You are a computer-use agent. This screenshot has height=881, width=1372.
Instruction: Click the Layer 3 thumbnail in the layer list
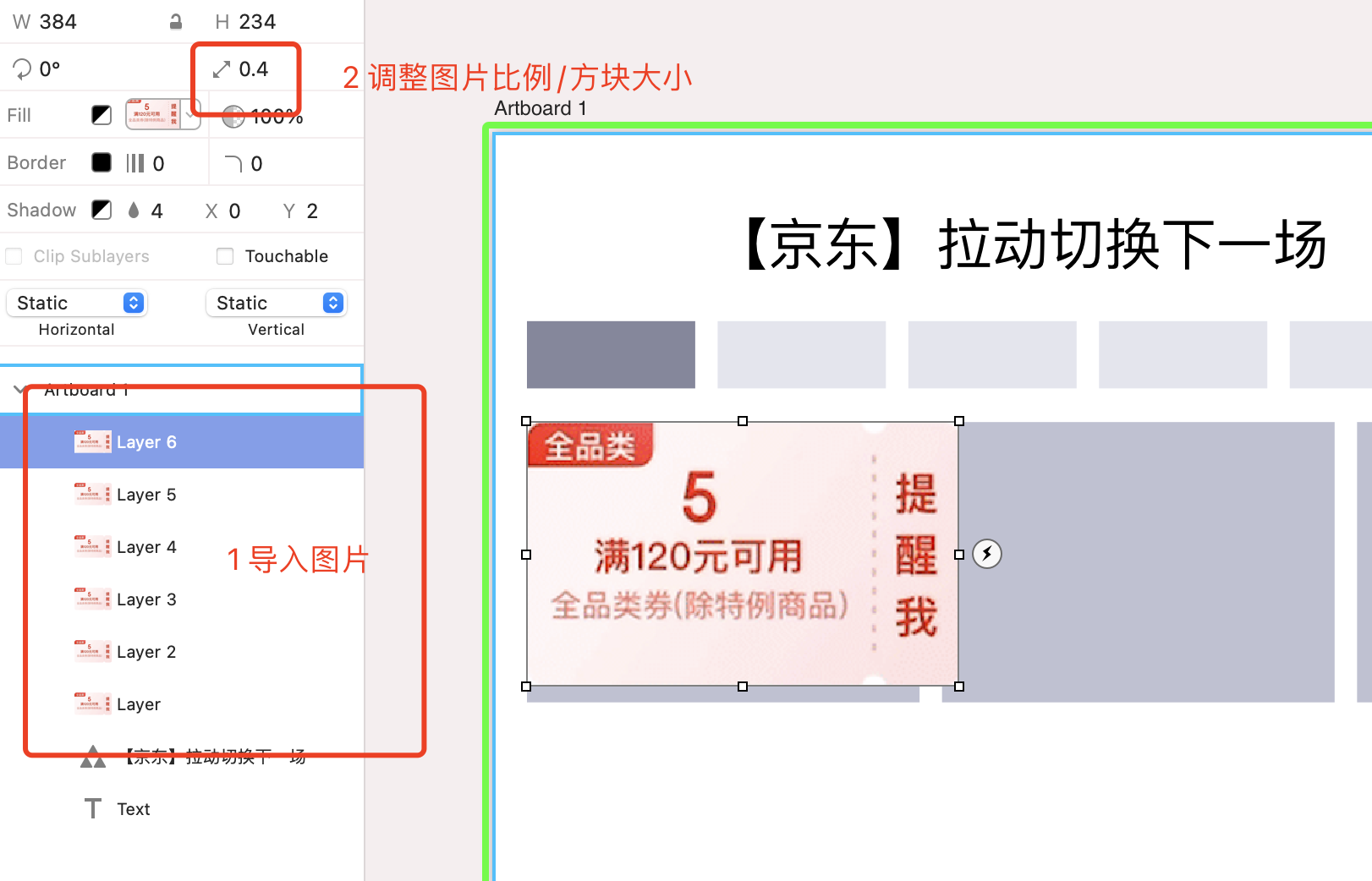click(92, 599)
